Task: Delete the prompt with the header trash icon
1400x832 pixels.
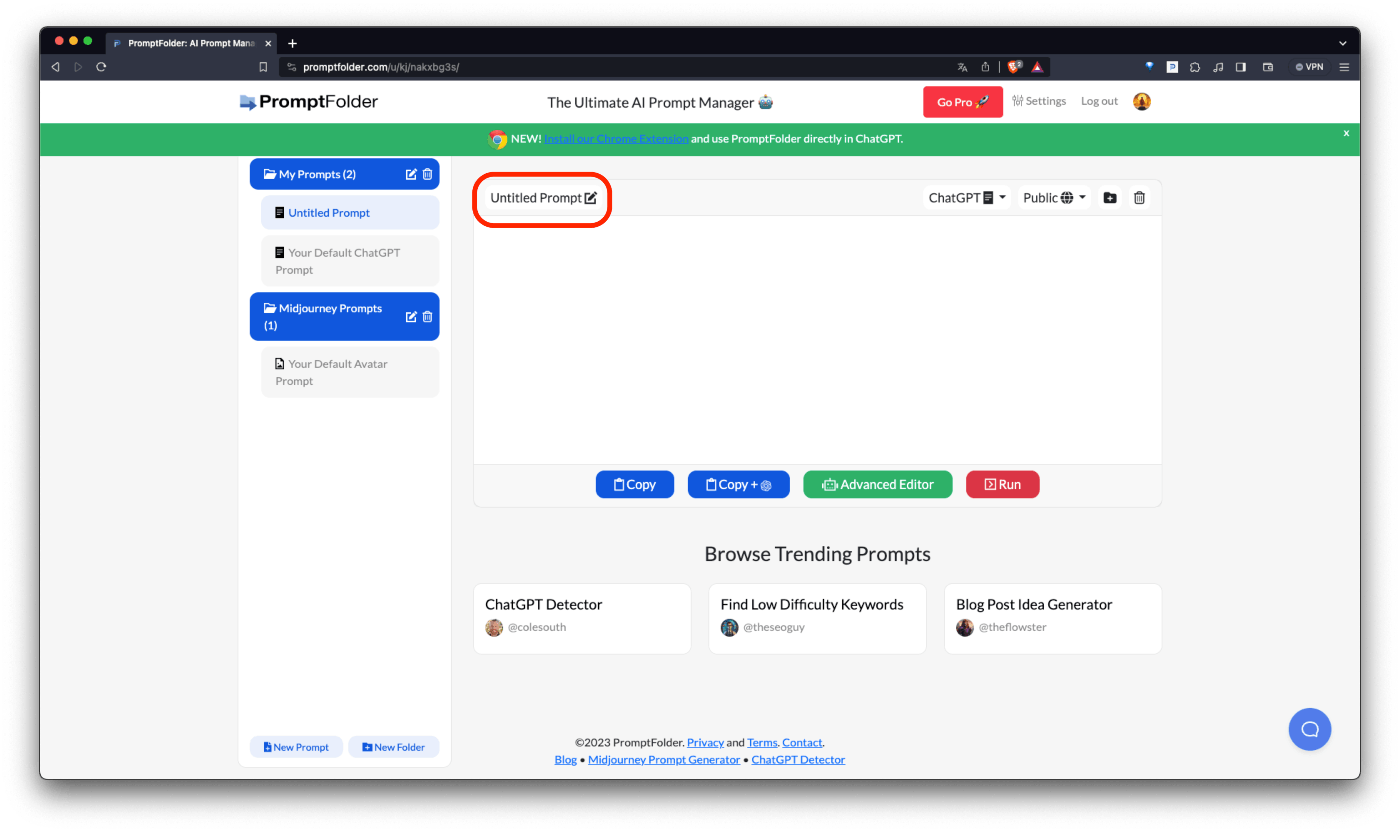Action: [x=1139, y=198]
